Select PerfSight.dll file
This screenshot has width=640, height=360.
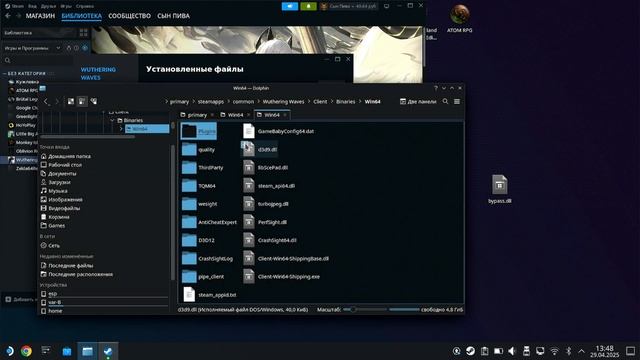pyautogui.click(x=265, y=222)
